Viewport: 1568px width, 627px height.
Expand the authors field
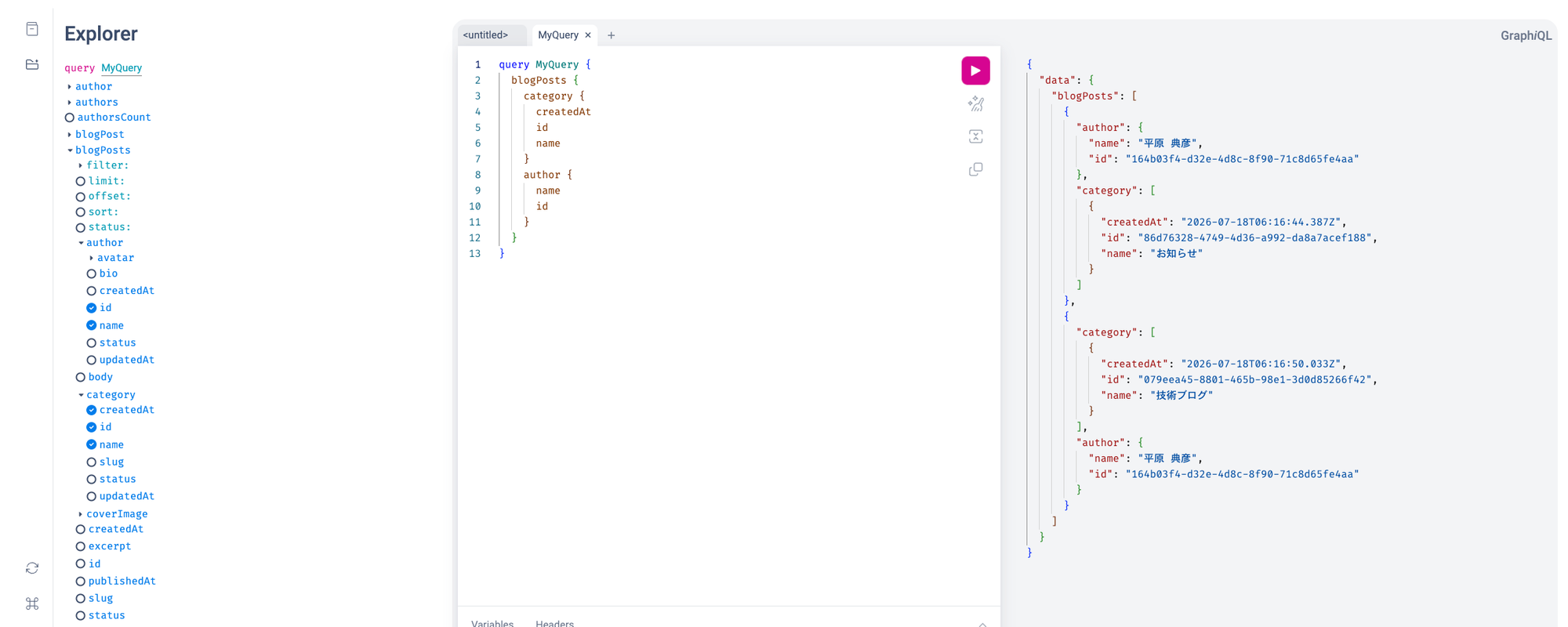[x=70, y=103]
